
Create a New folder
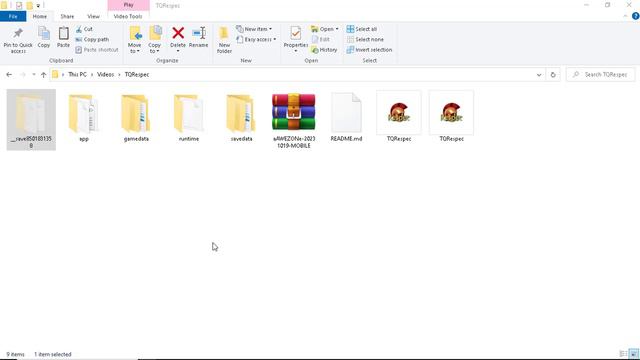click(x=224, y=40)
